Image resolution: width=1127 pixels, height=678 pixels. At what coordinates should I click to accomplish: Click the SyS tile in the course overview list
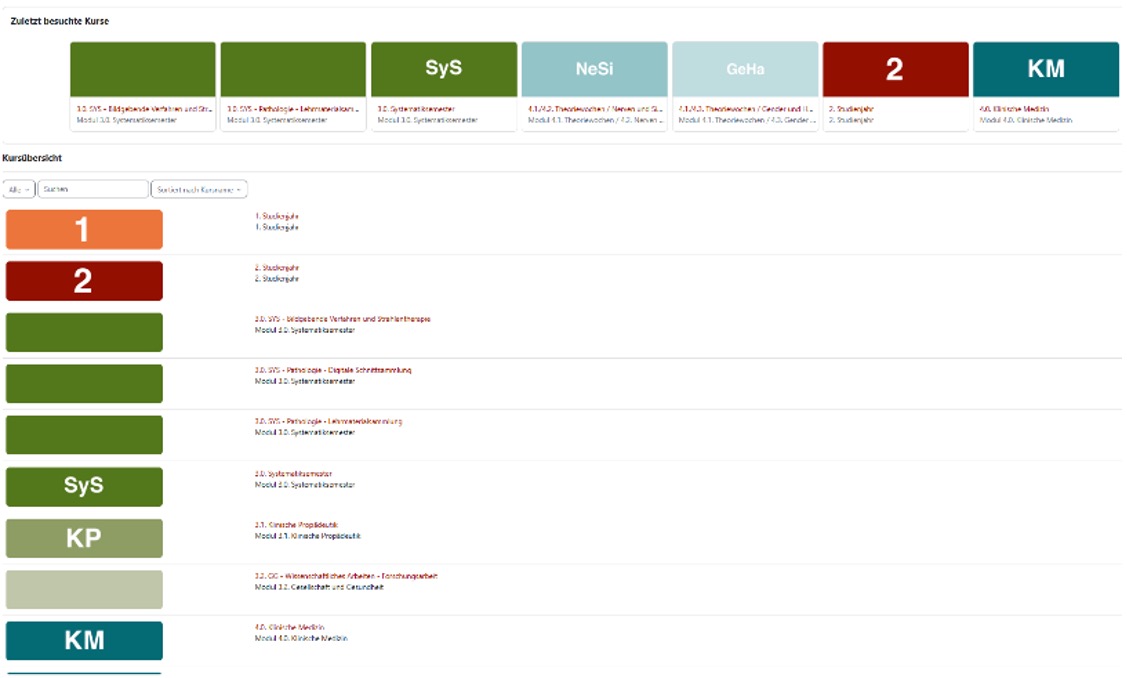point(84,486)
